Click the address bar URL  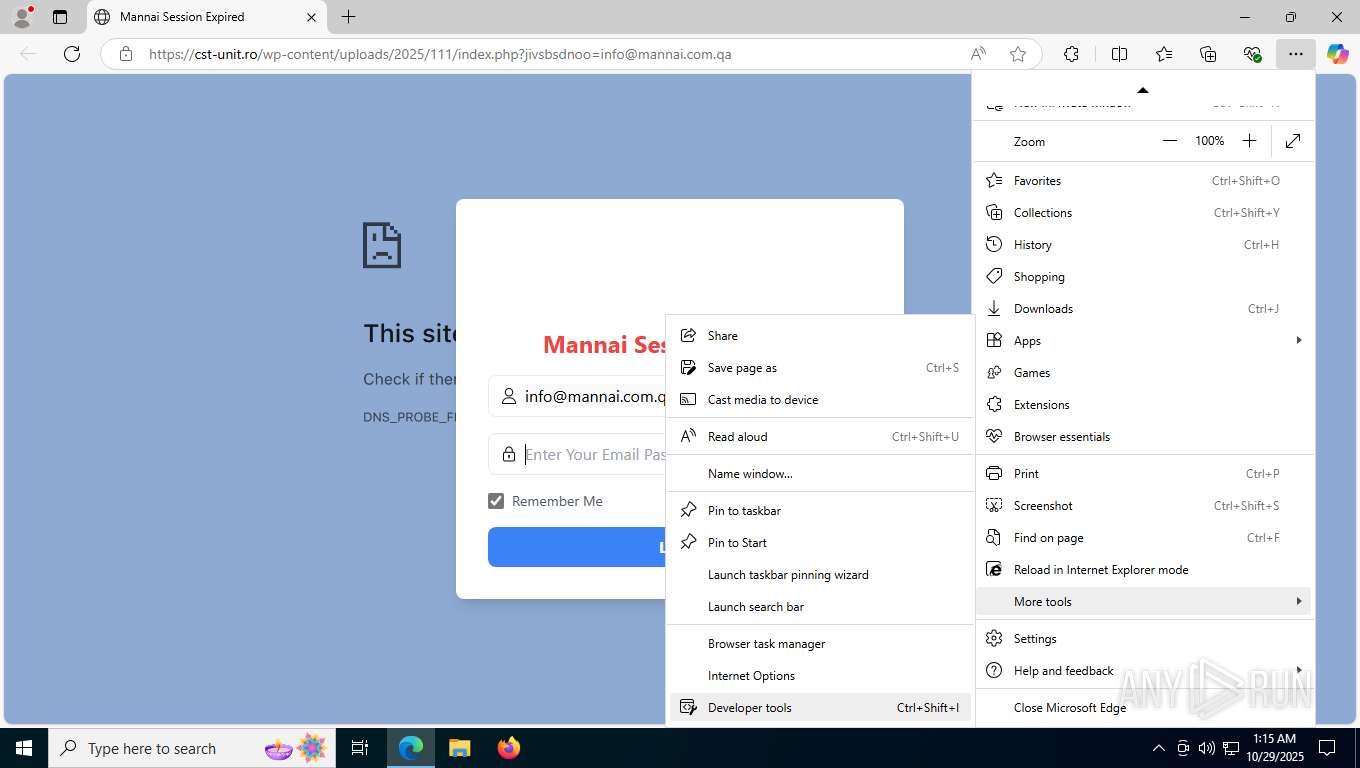[440, 54]
